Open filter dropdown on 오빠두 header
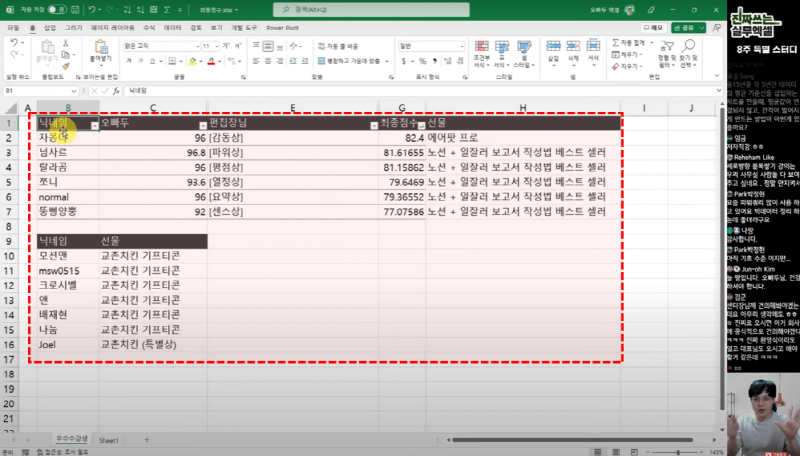This screenshot has height=456, width=800. (203, 125)
